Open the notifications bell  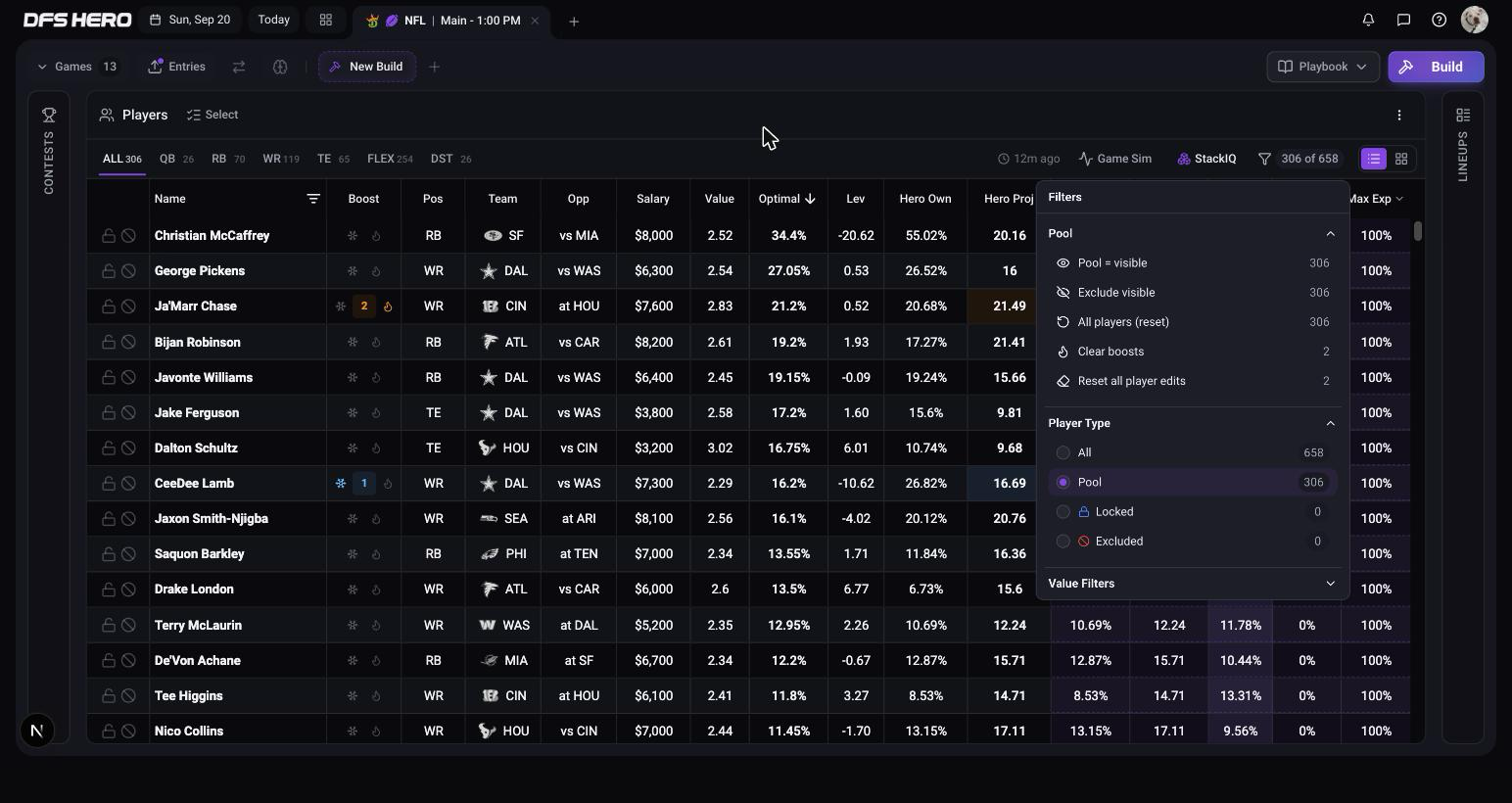(1368, 20)
